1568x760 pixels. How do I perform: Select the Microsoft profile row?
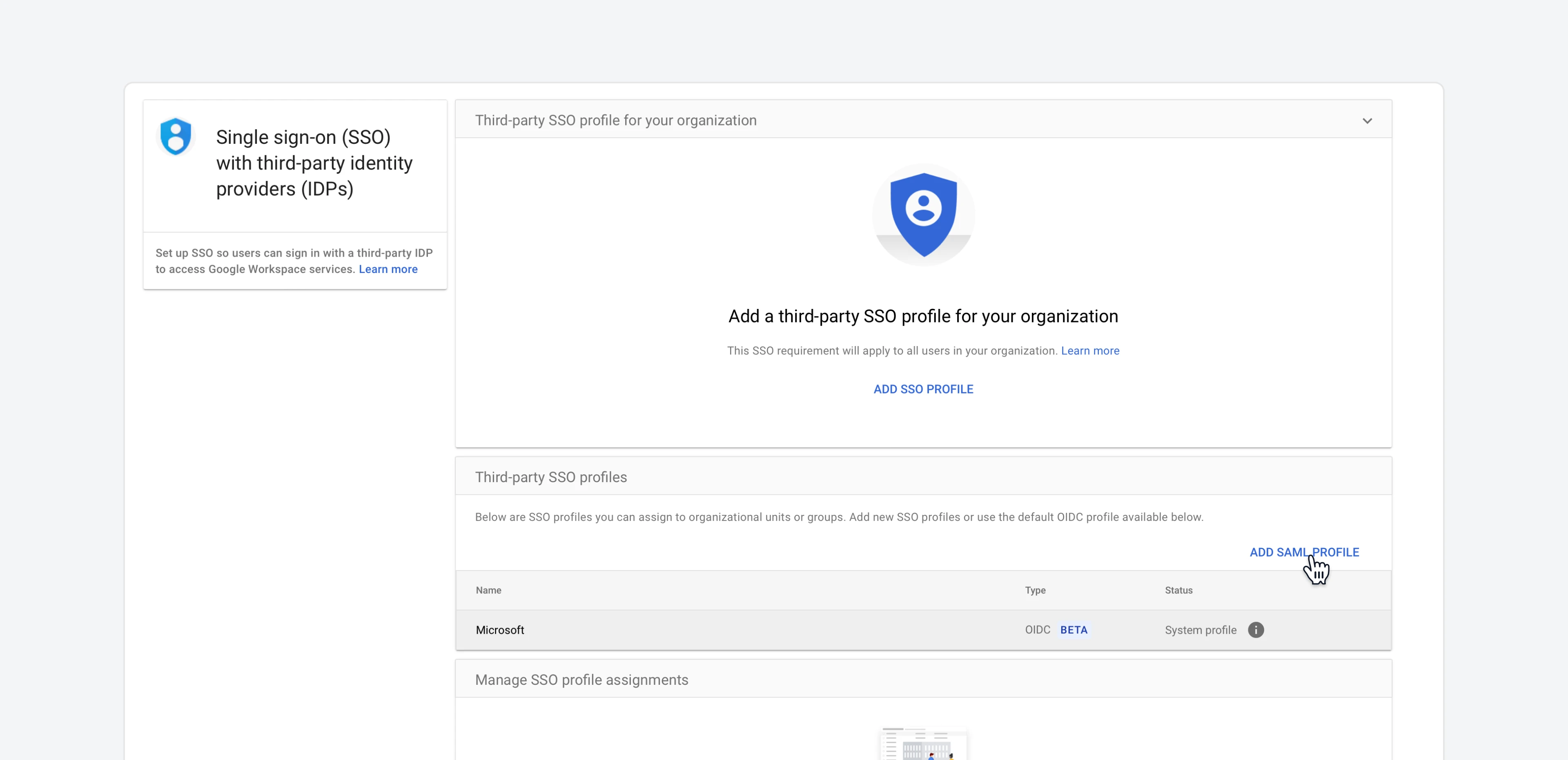pos(923,630)
